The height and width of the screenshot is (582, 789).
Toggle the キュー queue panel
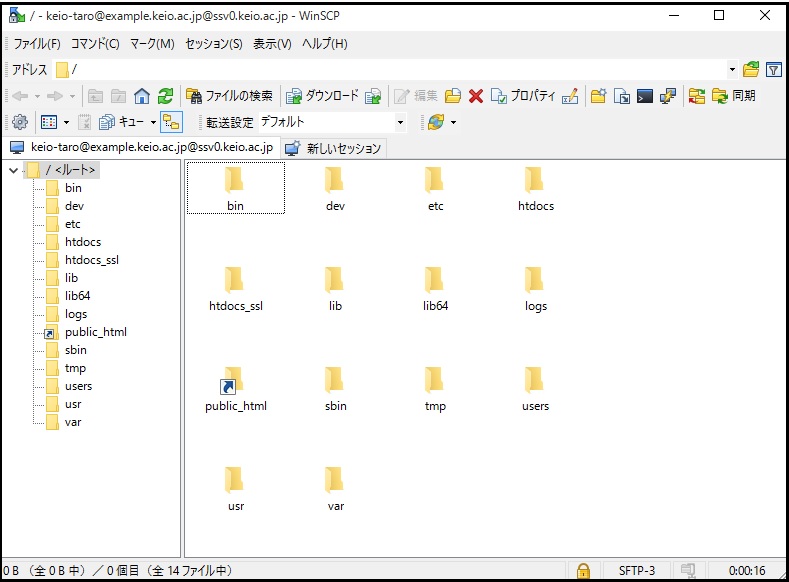(124, 122)
